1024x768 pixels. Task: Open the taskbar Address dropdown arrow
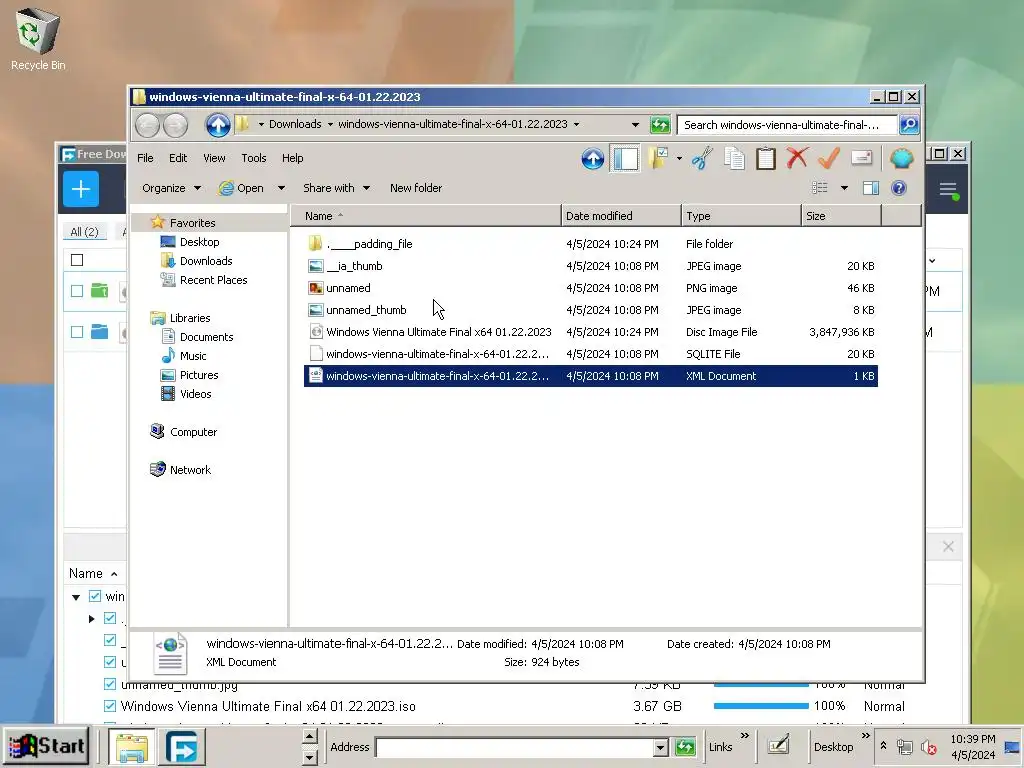point(660,747)
